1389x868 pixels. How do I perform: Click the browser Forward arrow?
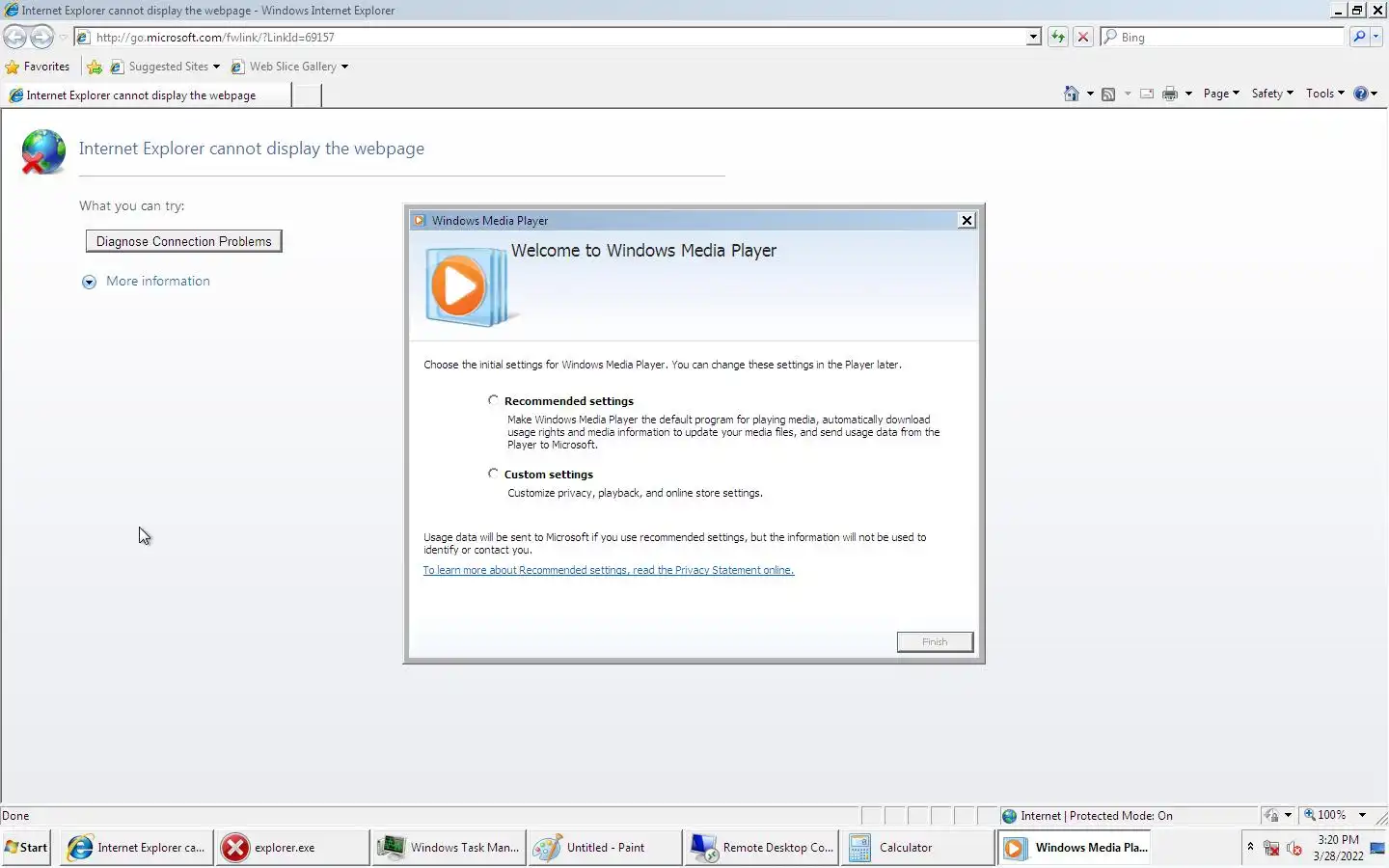[x=41, y=38]
